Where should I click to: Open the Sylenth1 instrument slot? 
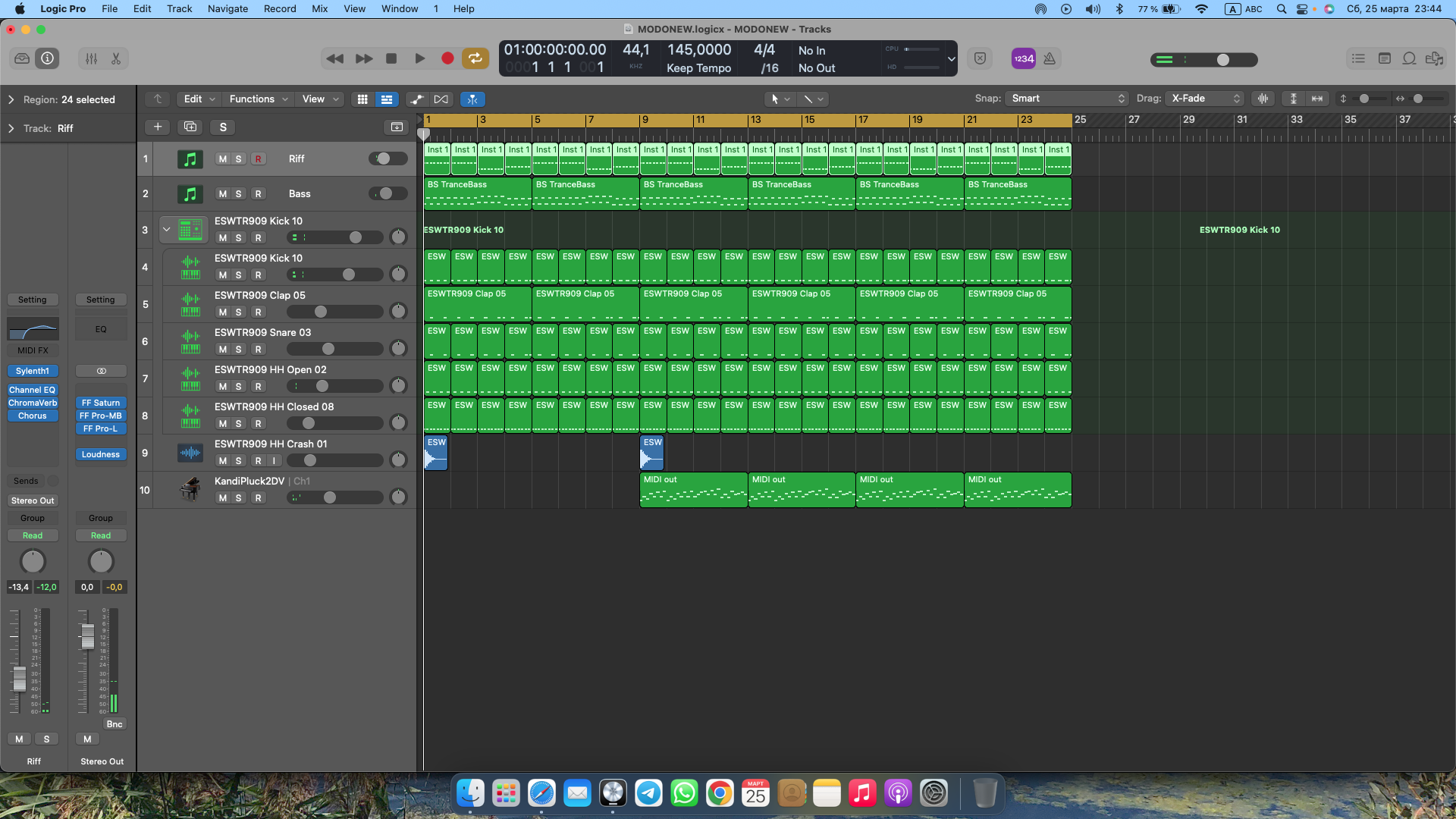coord(33,371)
